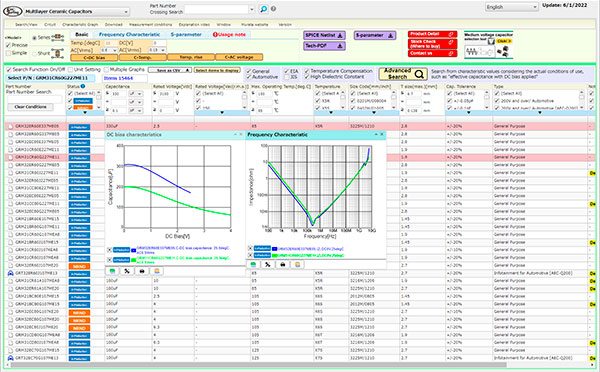The width and height of the screenshot is (600, 372).
Task: Open the Usage note tab
Action: click(229, 34)
